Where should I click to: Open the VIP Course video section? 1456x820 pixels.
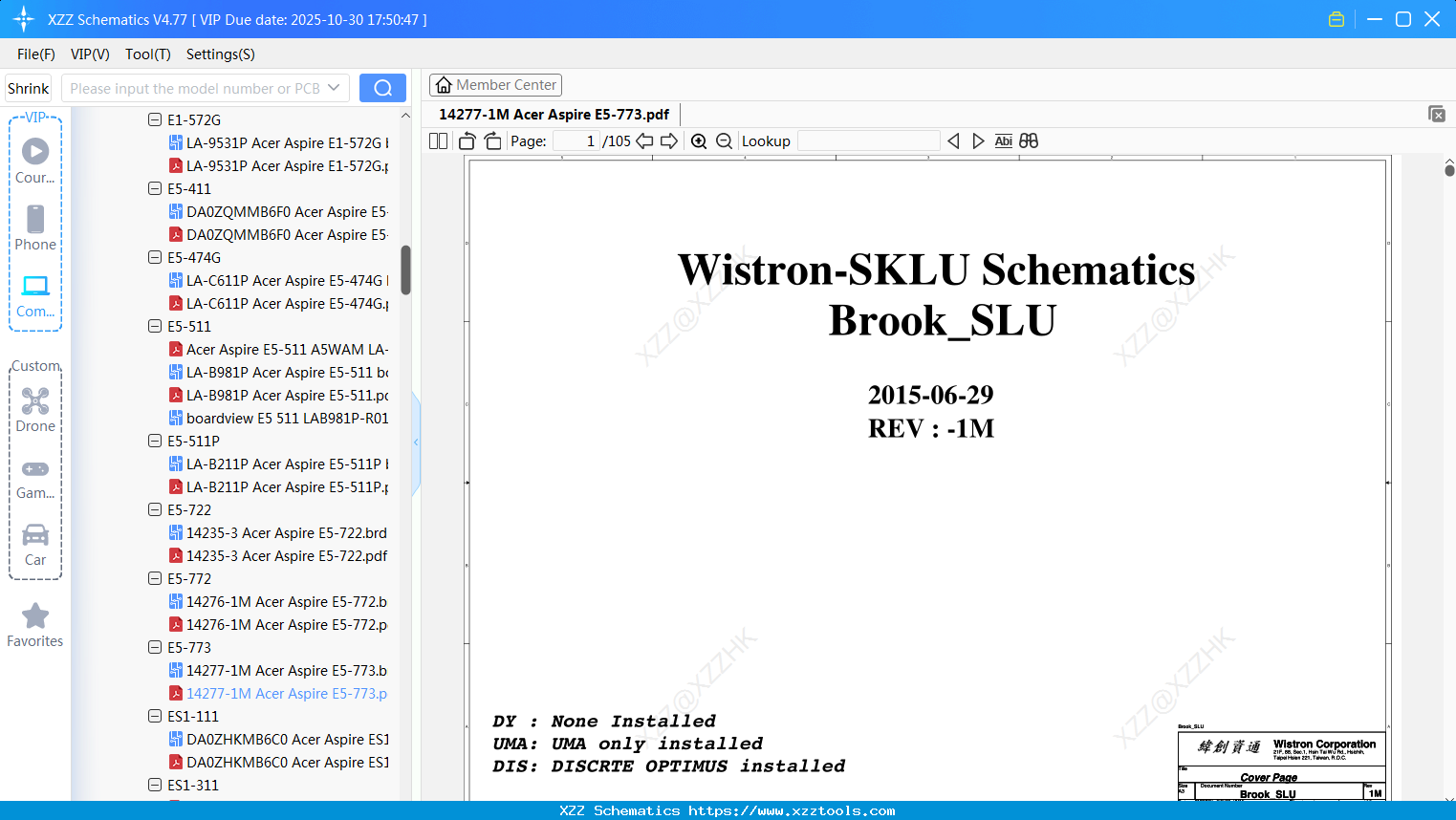point(35,161)
